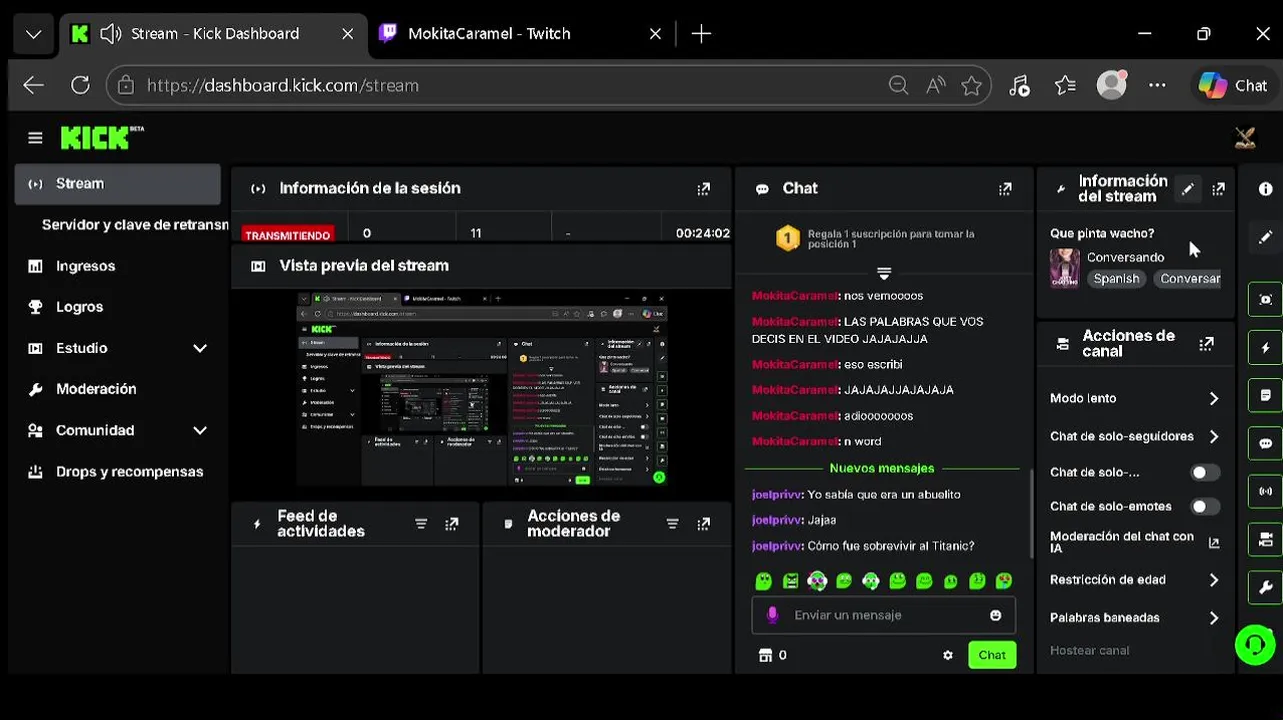The image size is (1283, 720).
Task: Click the Conversando category thumbnail image
Action: (1064, 268)
